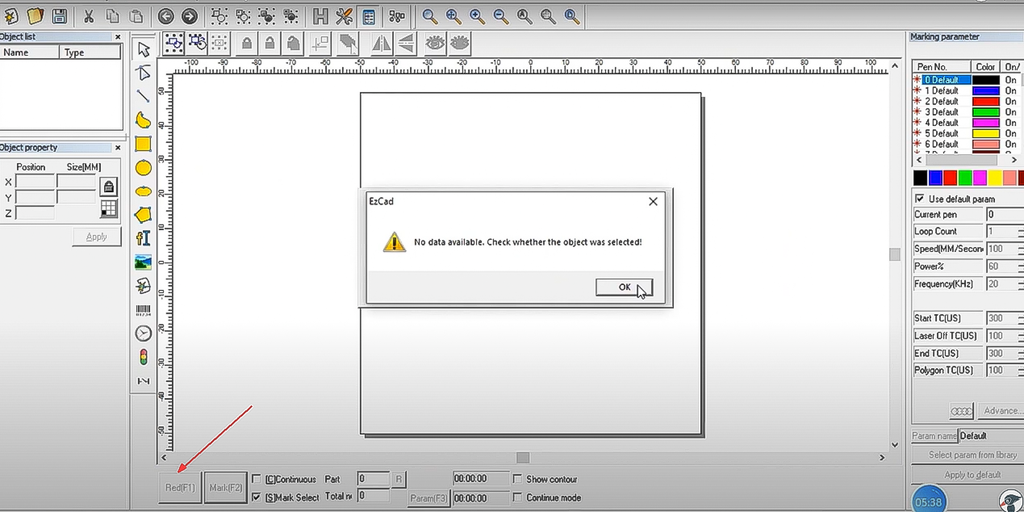Click the Mirror horizontal icon

(381, 44)
